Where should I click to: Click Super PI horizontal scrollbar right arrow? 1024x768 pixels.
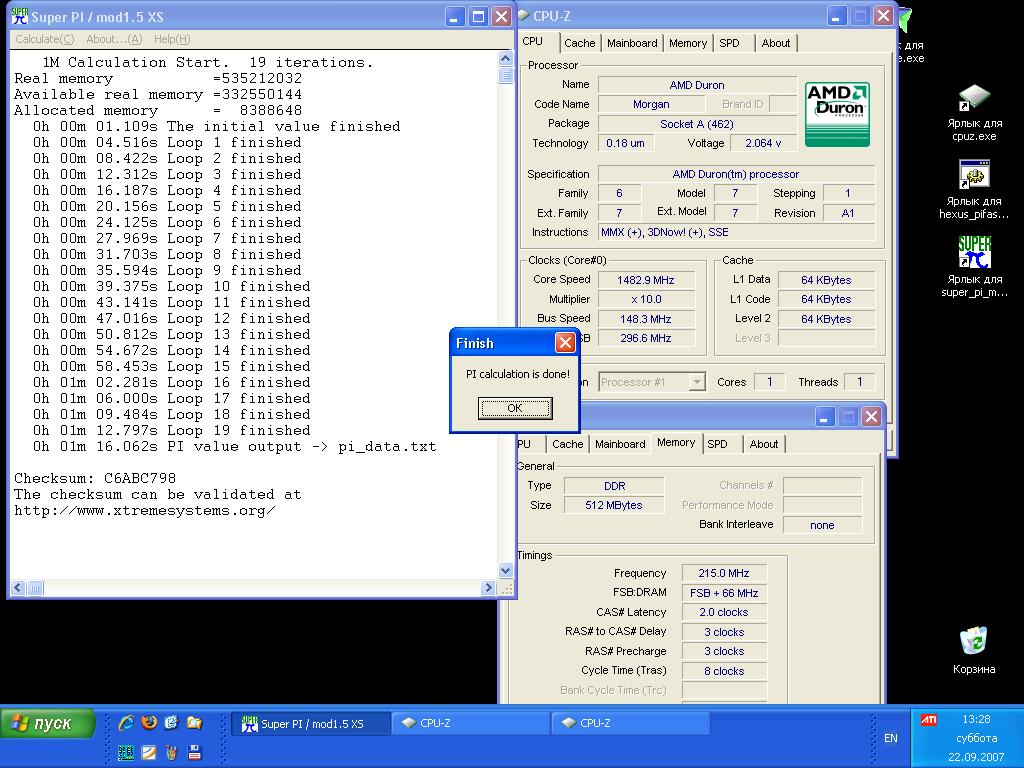(x=488, y=588)
